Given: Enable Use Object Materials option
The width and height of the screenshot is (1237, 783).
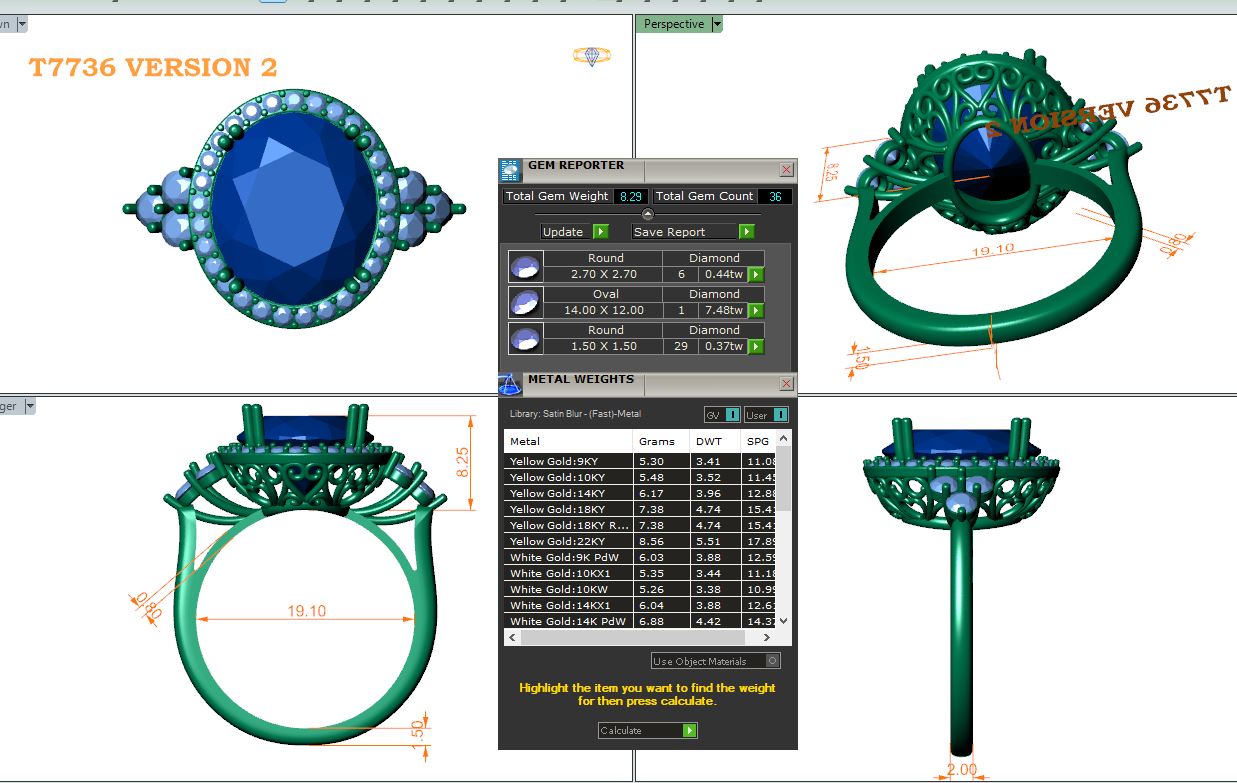Looking at the screenshot, I should point(772,661).
